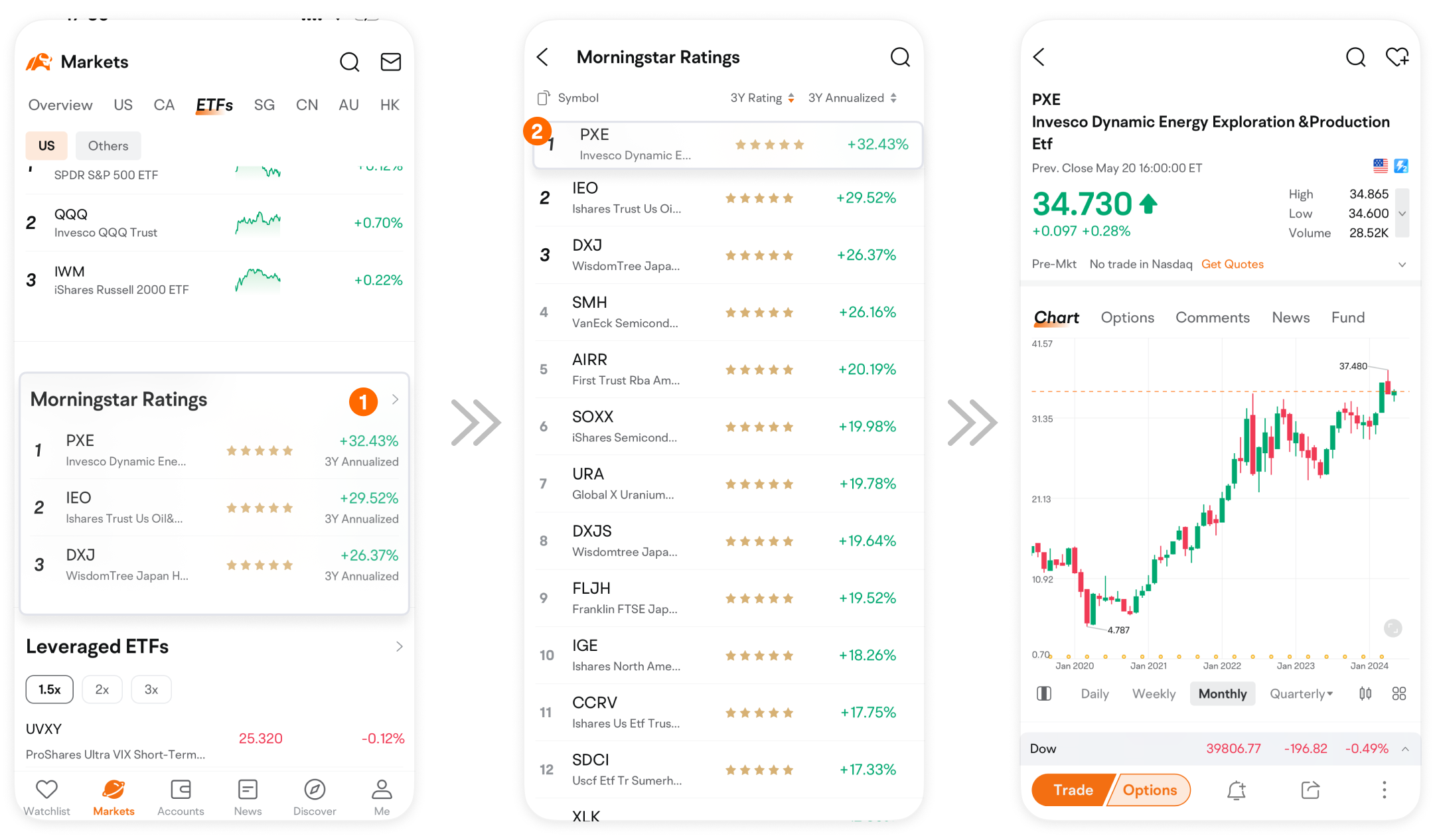Set a price alert with bell icon

[x=1236, y=790]
